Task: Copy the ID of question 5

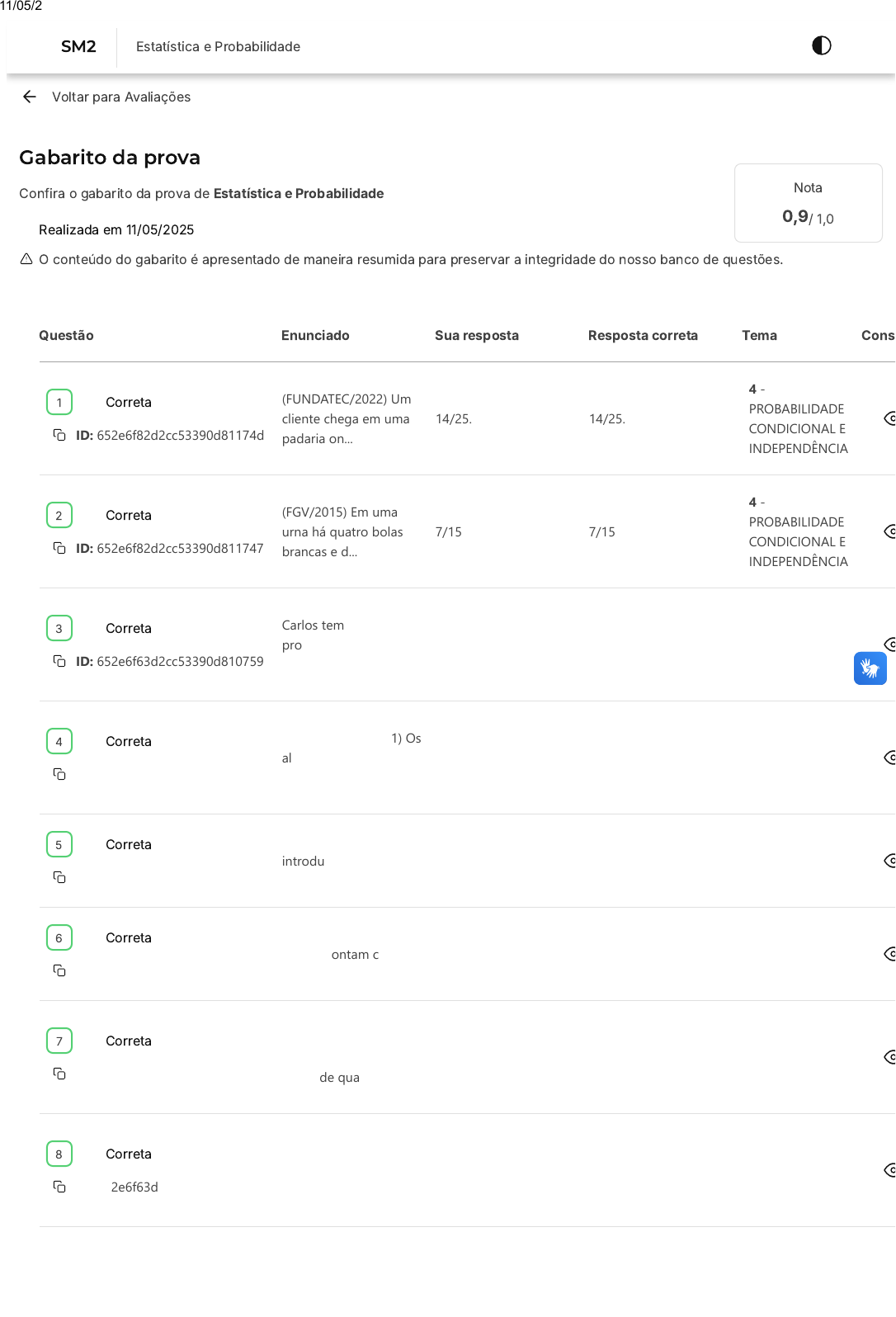Action: click(x=59, y=877)
